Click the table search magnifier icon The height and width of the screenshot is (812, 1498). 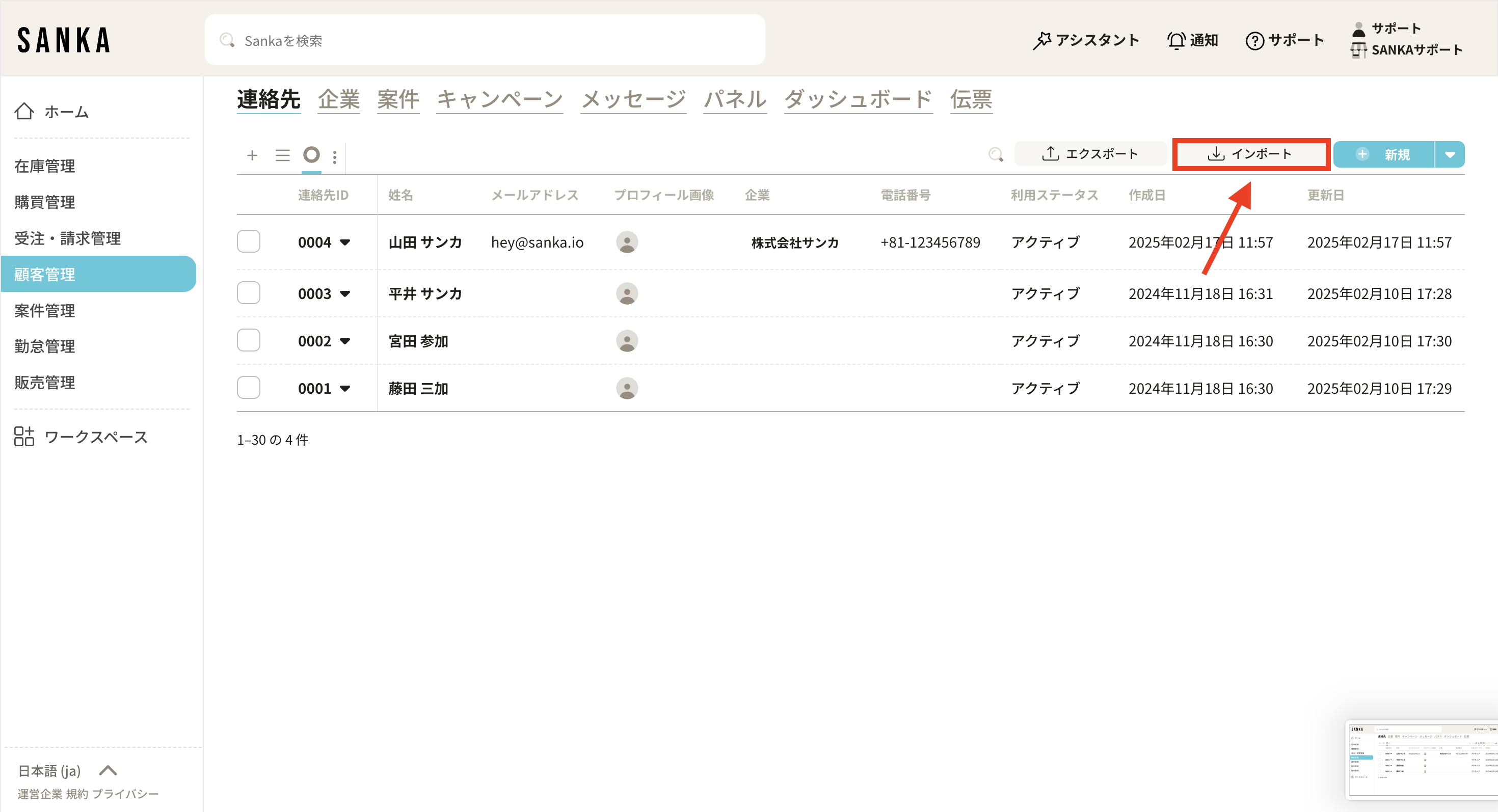[x=995, y=154]
